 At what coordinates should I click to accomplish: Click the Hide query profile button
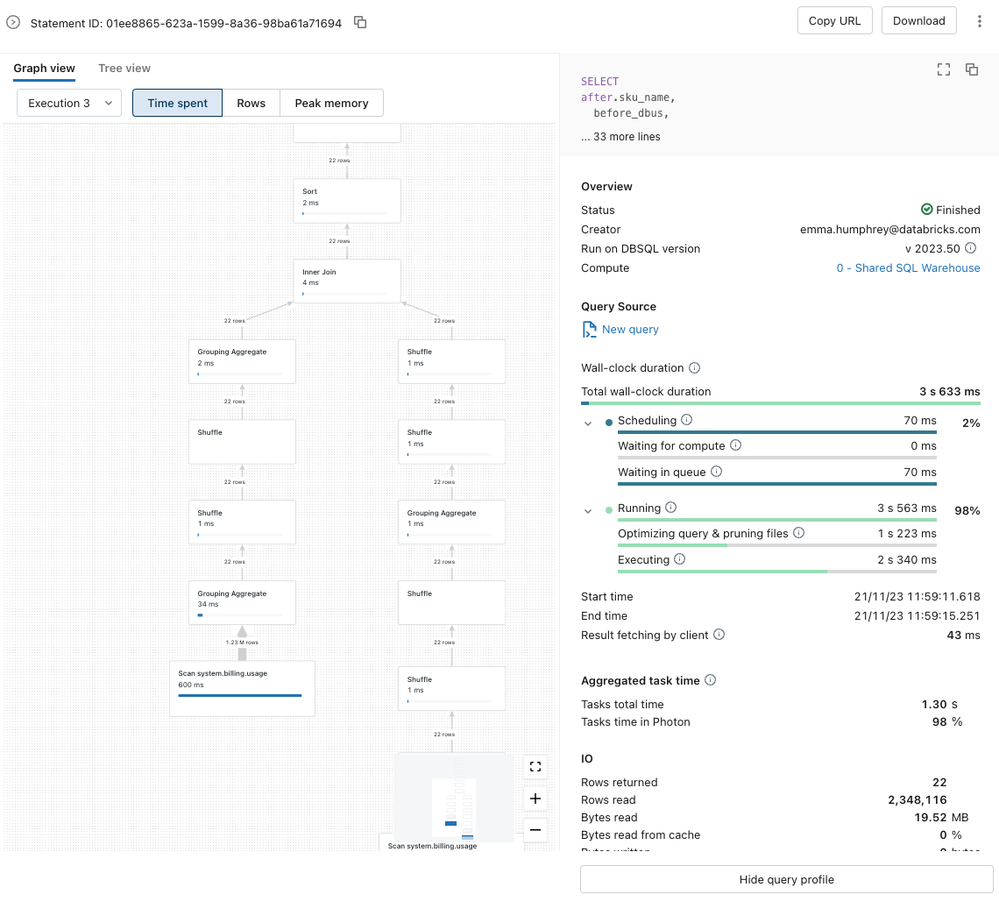[786, 880]
